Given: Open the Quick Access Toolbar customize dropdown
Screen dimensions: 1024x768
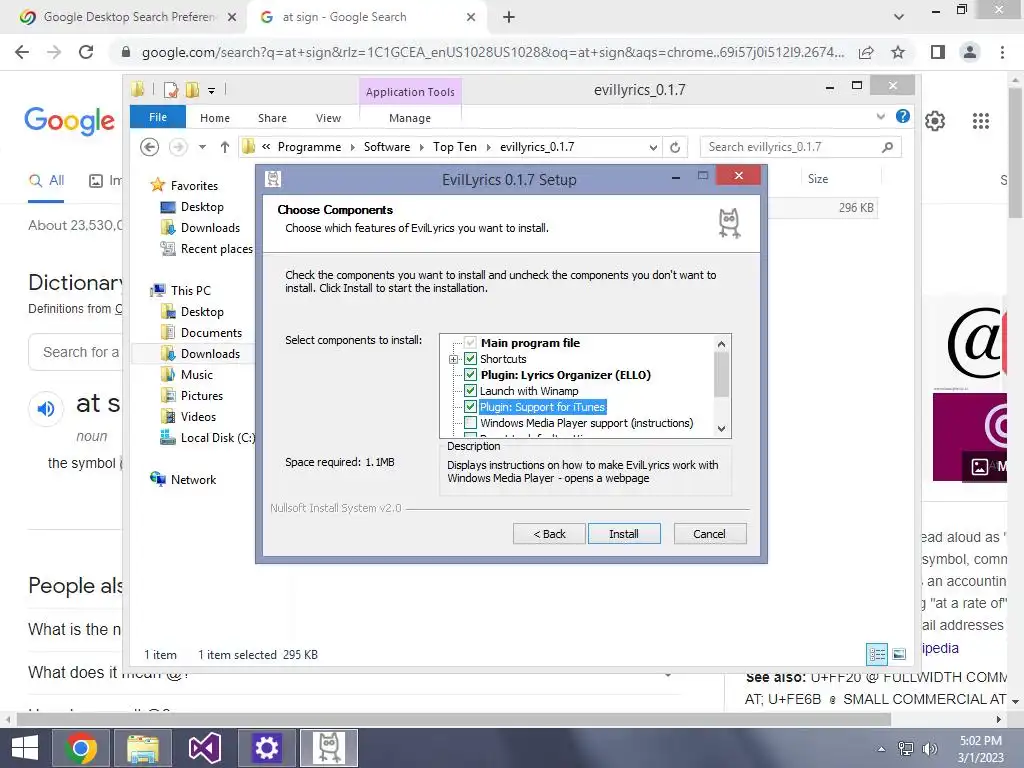Looking at the screenshot, I should pyautogui.click(x=211, y=90).
